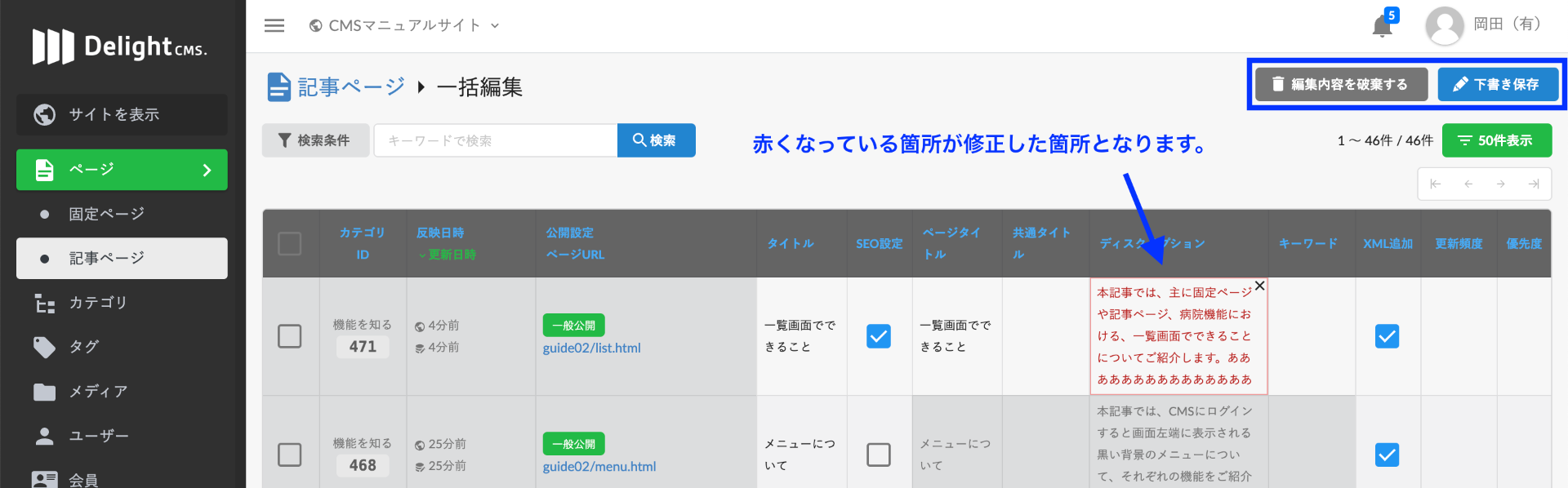Close the edited description cell

tap(1259, 286)
